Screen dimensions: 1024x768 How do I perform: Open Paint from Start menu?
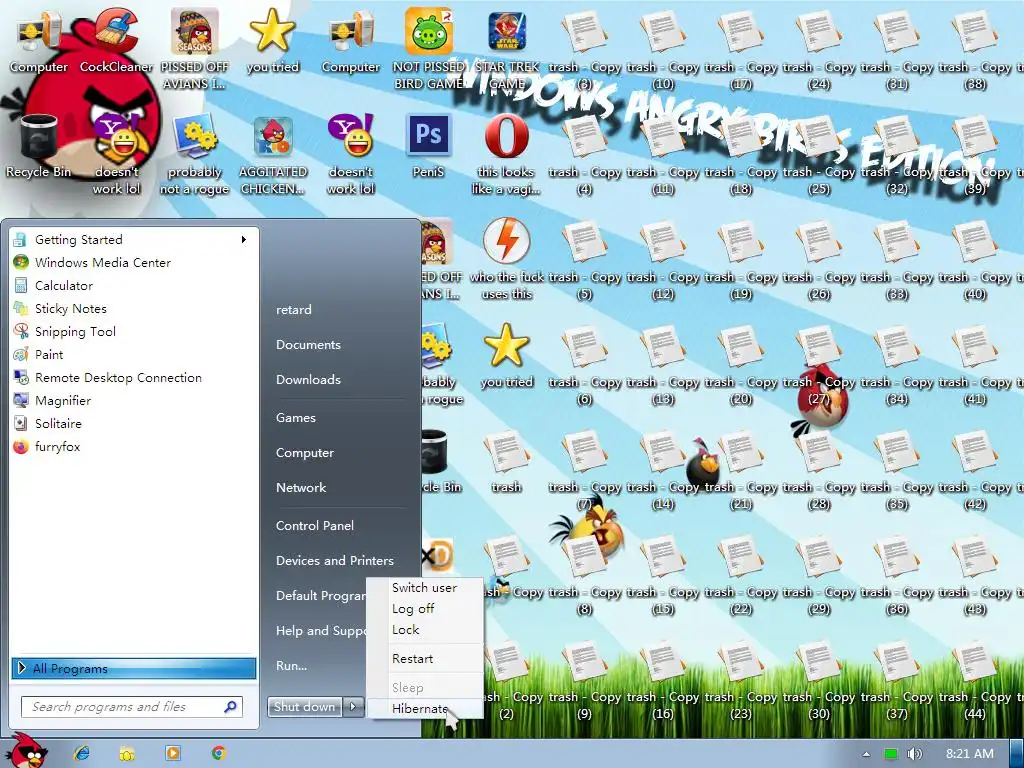pyautogui.click(x=134, y=355)
